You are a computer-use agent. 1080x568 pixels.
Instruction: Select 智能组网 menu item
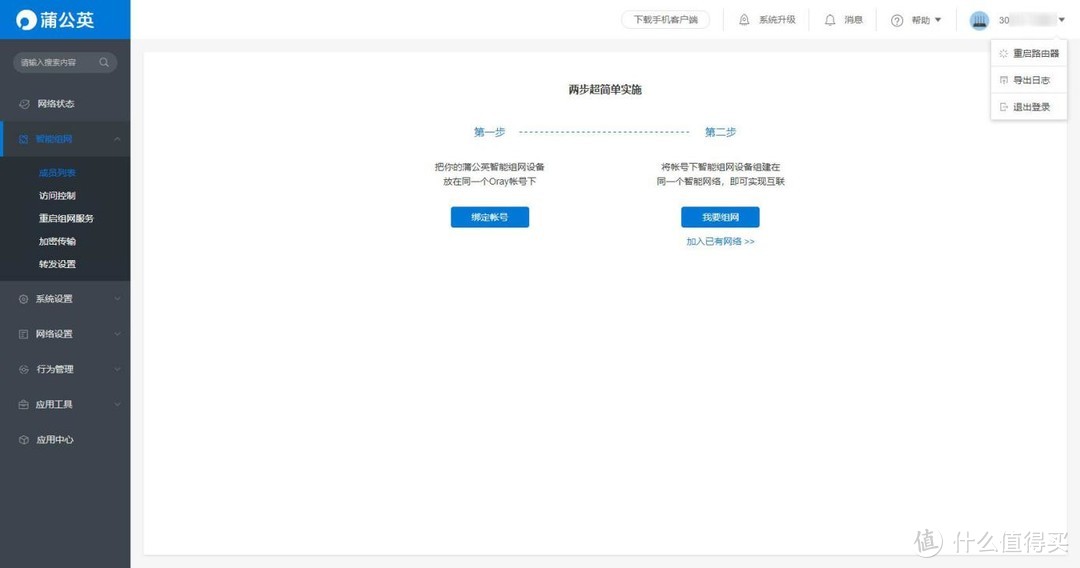[54, 139]
